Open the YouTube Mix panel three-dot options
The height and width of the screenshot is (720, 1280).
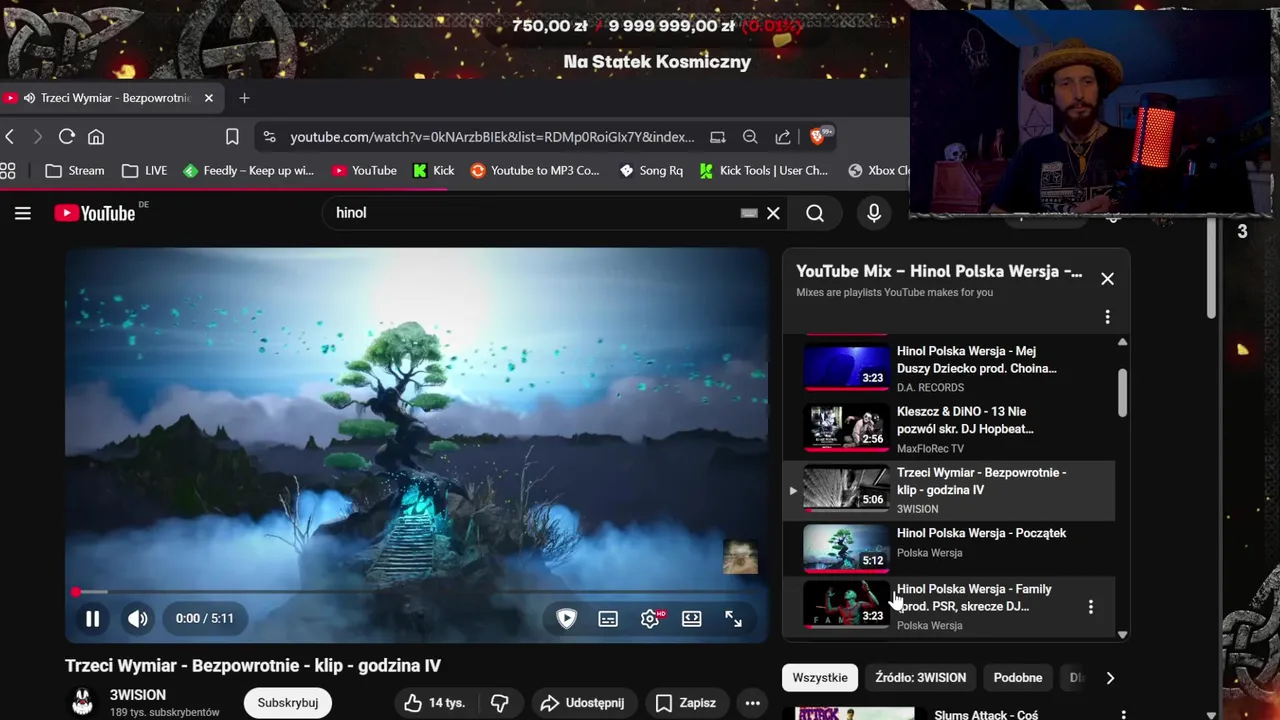(x=1107, y=317)
